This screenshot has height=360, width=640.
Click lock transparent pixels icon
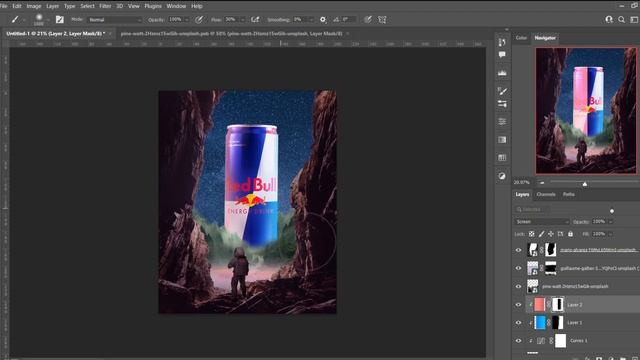531,234
